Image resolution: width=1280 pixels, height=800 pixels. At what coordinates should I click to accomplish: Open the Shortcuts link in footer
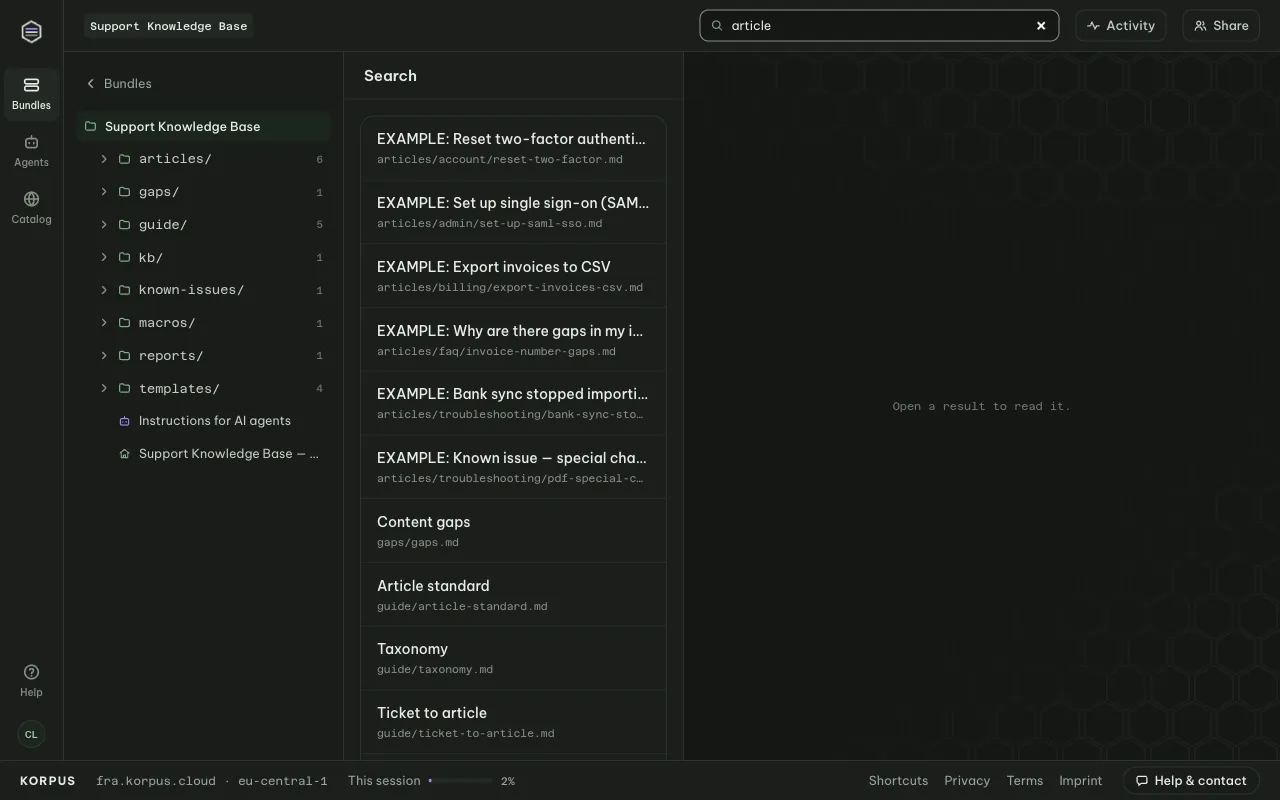click(x=898, y=781)
